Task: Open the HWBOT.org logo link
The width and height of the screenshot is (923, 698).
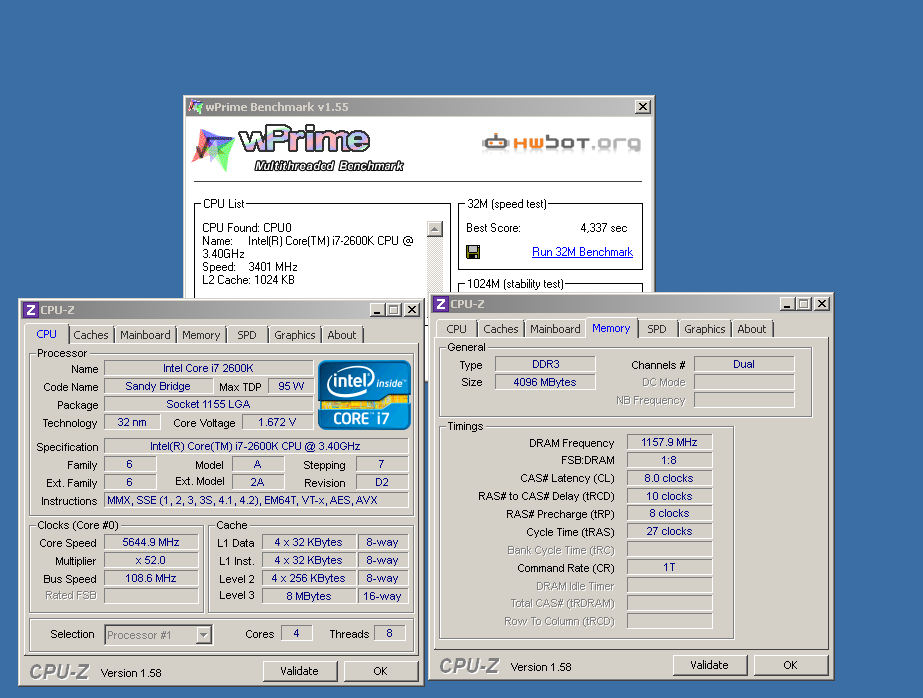Action: pyautogui.click(x=562, y=143)
